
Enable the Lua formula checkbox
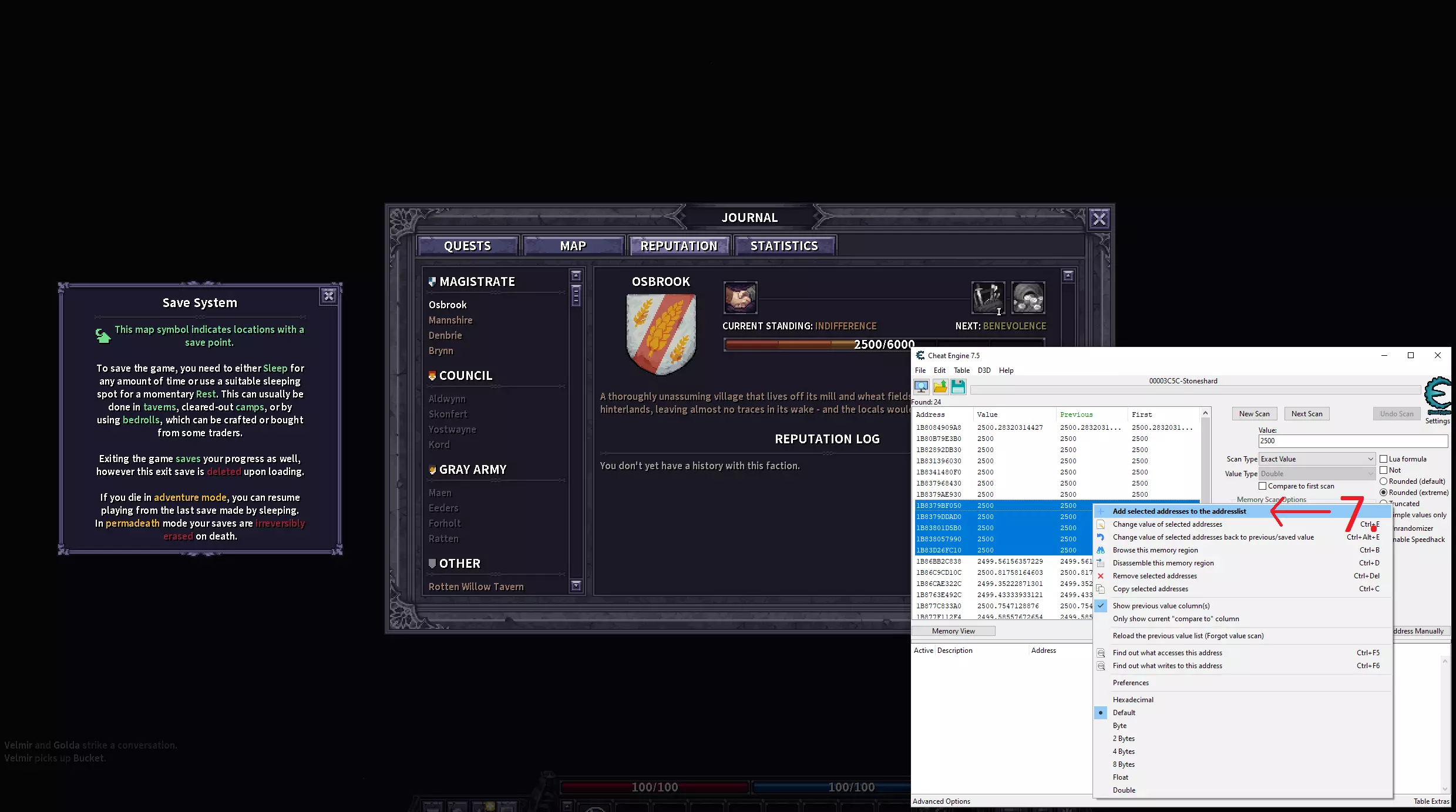[x=1383, y=459]
